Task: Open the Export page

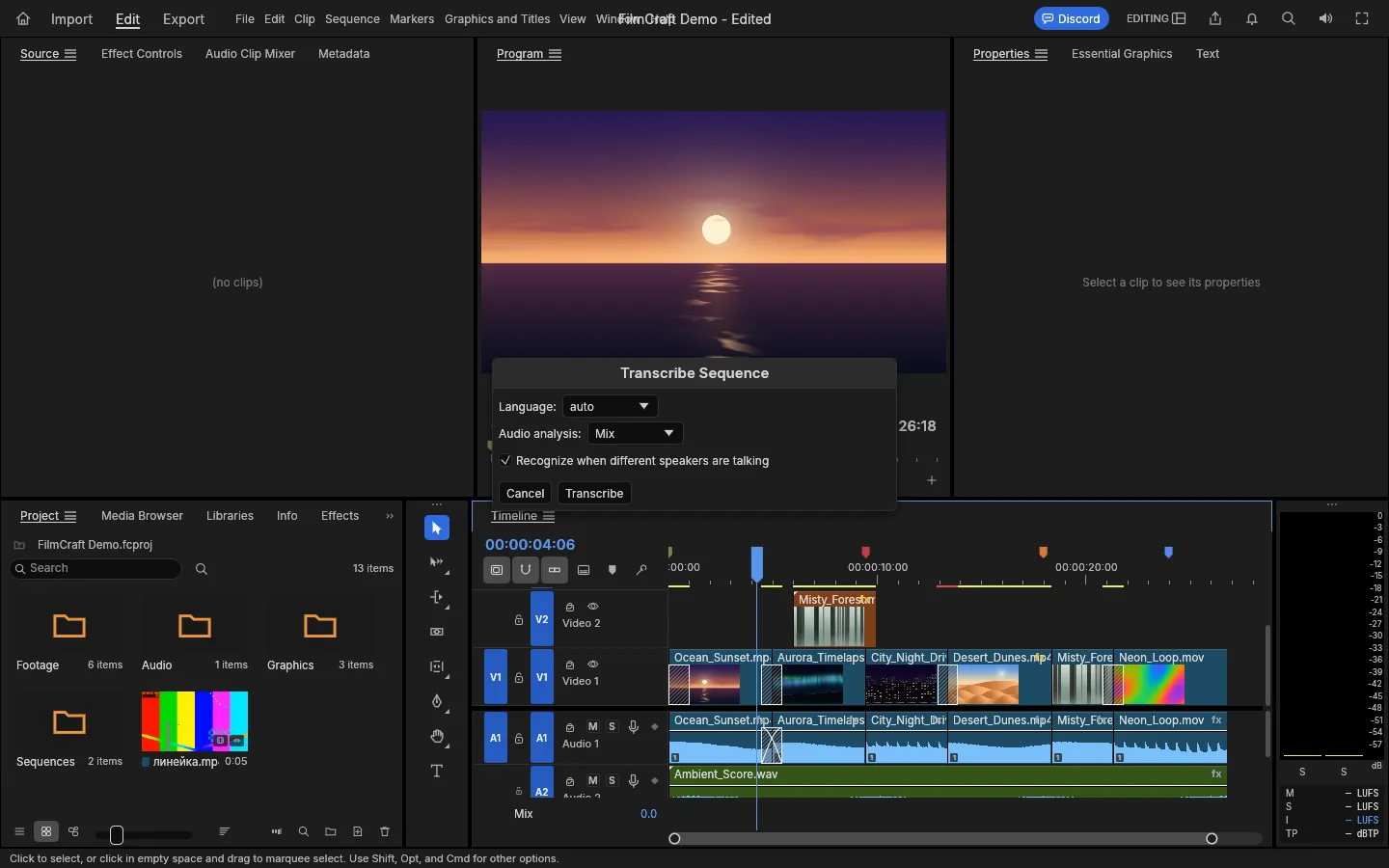Action: 183,19
